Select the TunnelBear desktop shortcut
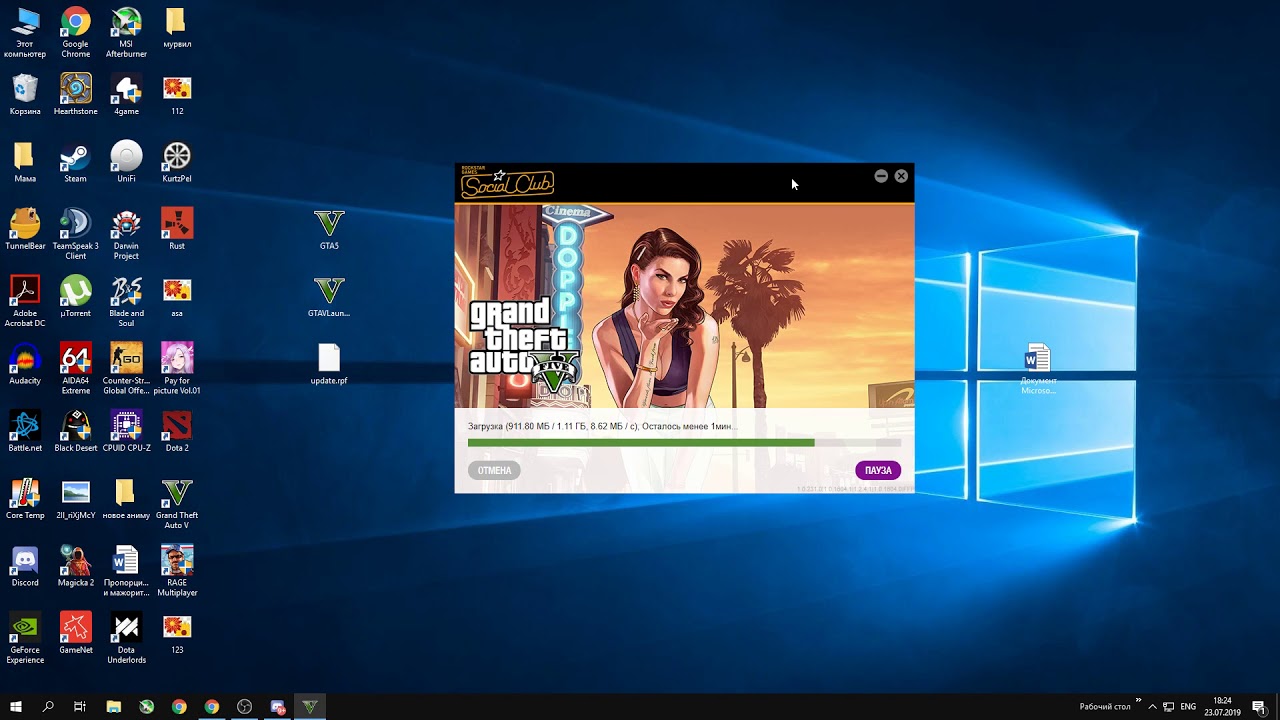This screenshot has height=720, width=1280. coord(25,229)
